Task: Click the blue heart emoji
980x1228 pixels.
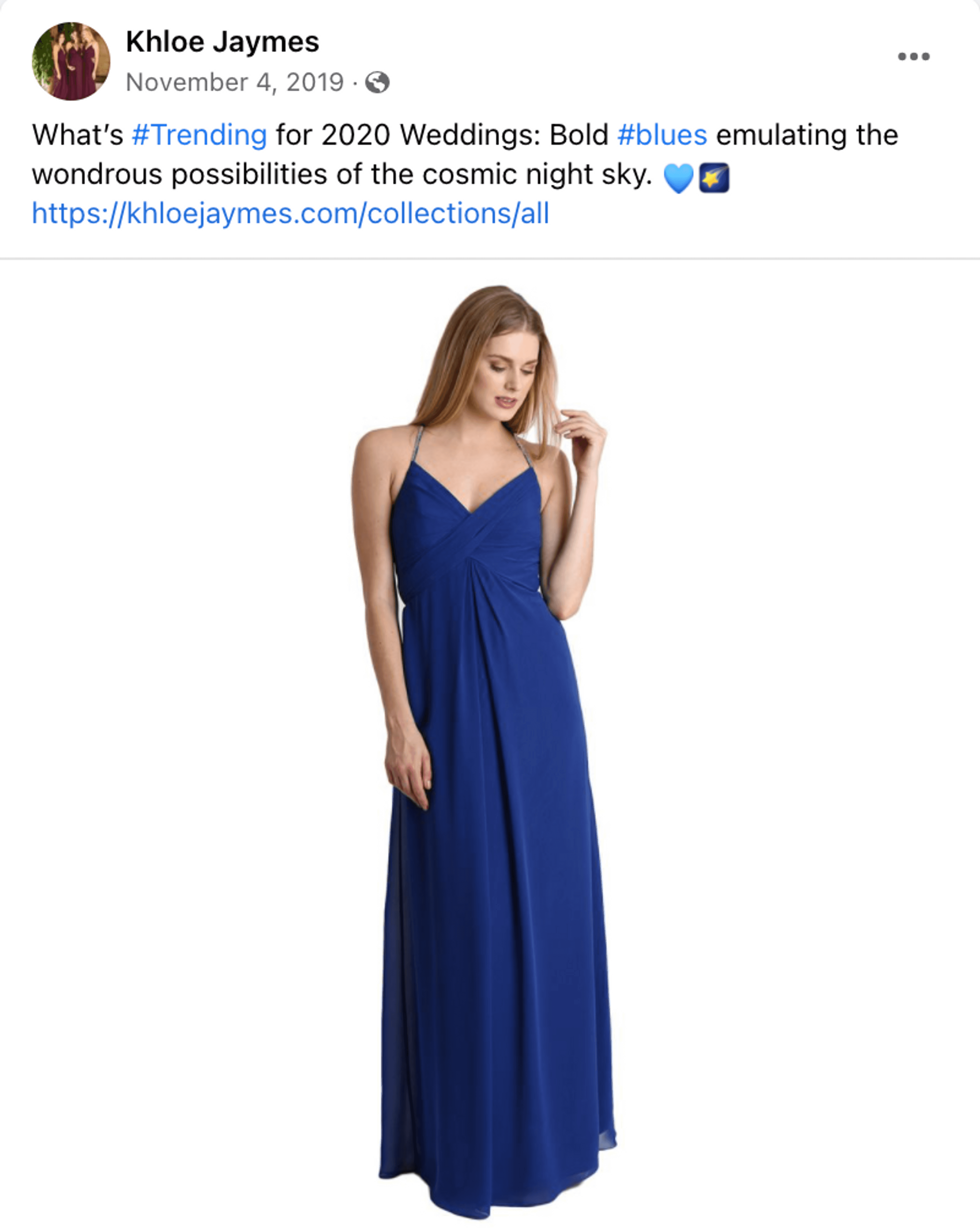Action: [x=679, y=178]
